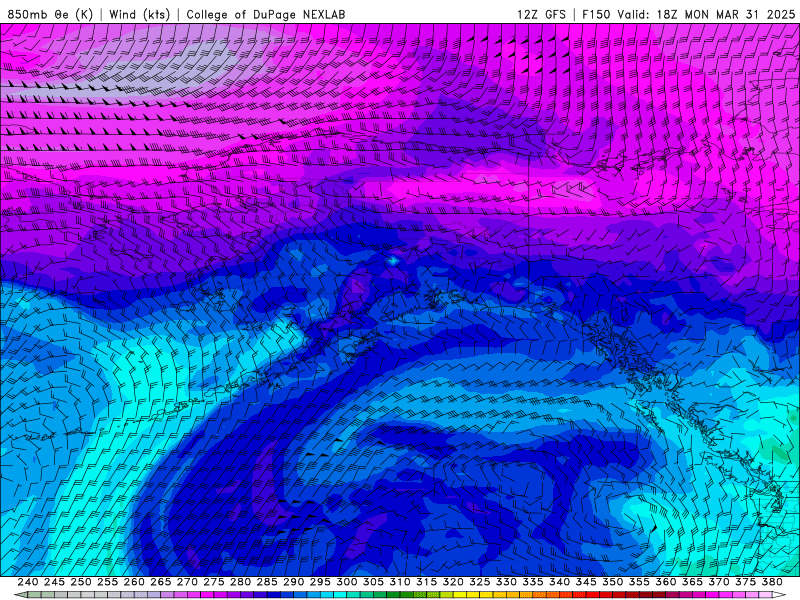Select the 245 scale label
800x600 pixels.
point(54,582)
